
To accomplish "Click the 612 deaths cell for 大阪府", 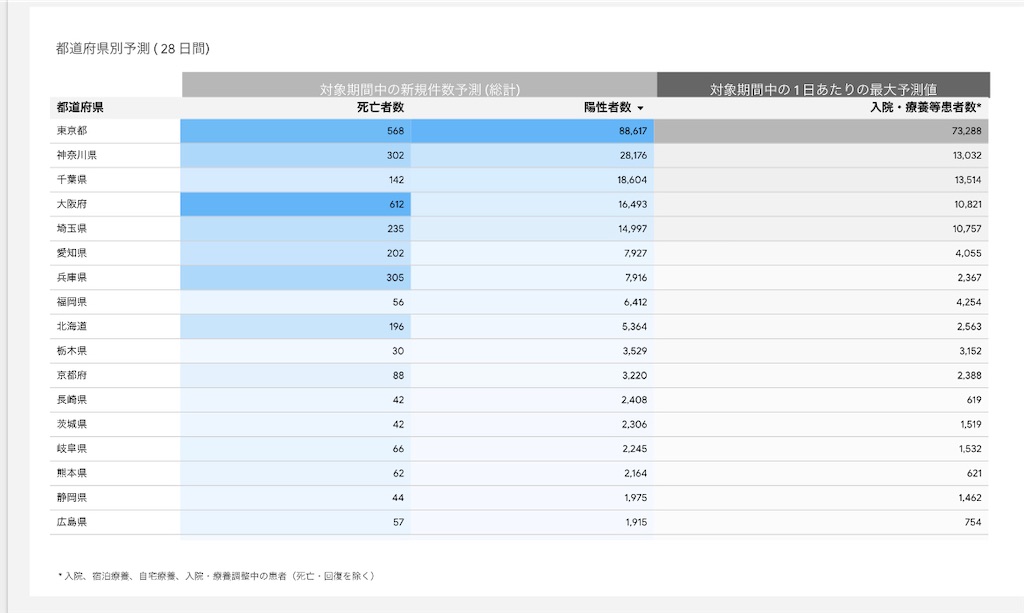I will [296, 204].
